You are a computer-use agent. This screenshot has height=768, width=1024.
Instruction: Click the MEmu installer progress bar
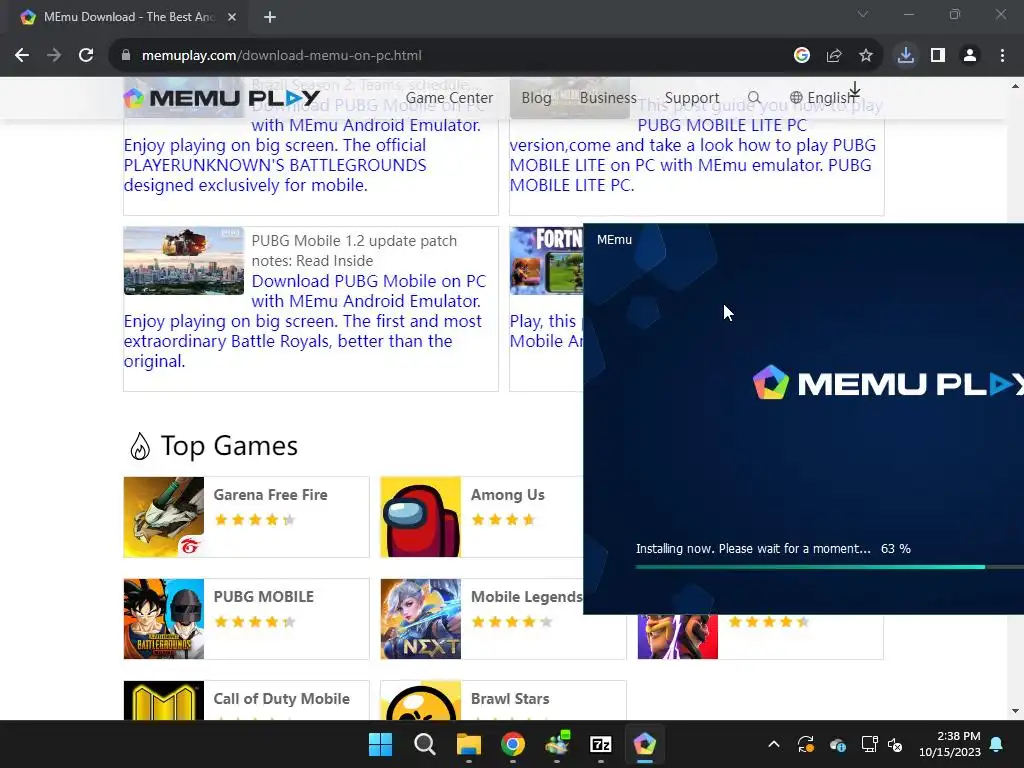coord(829,567)
